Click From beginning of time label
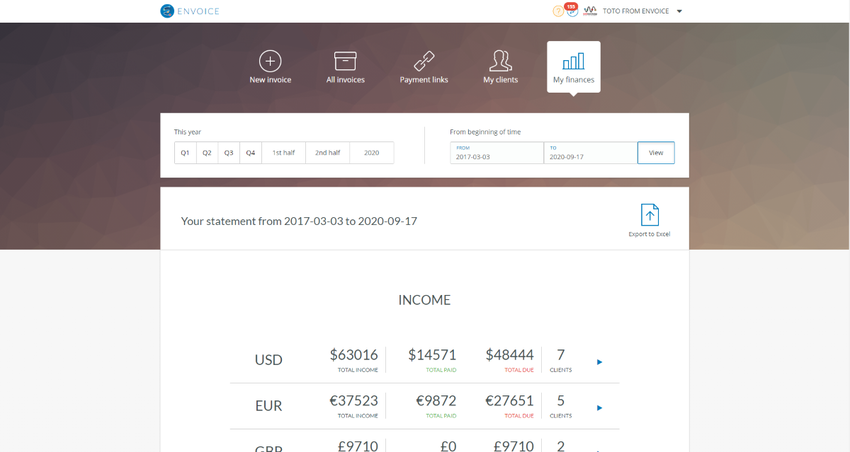Image resolution: width=850 pixels, height=452 pixels. click(485, 132)
